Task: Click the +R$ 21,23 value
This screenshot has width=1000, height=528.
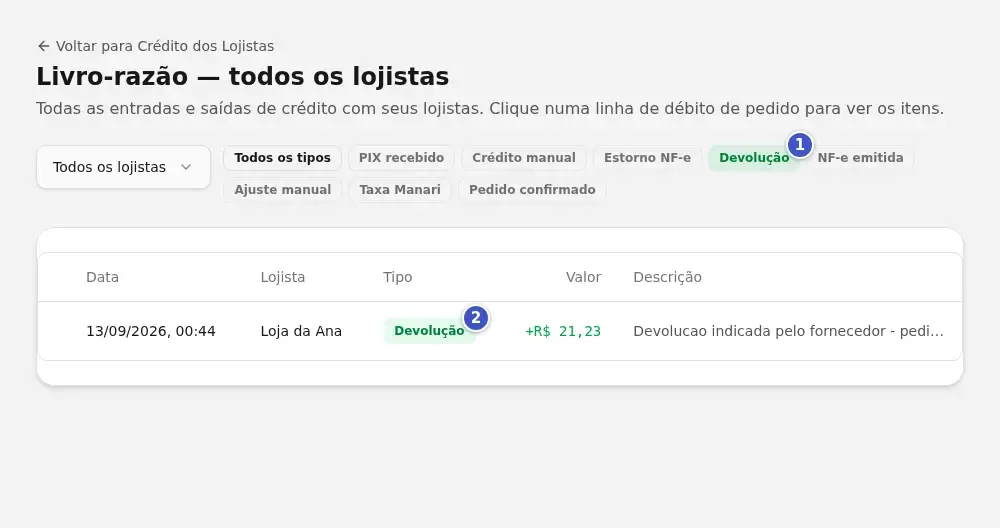Action: pyautogui.click(x=562, y=331)
